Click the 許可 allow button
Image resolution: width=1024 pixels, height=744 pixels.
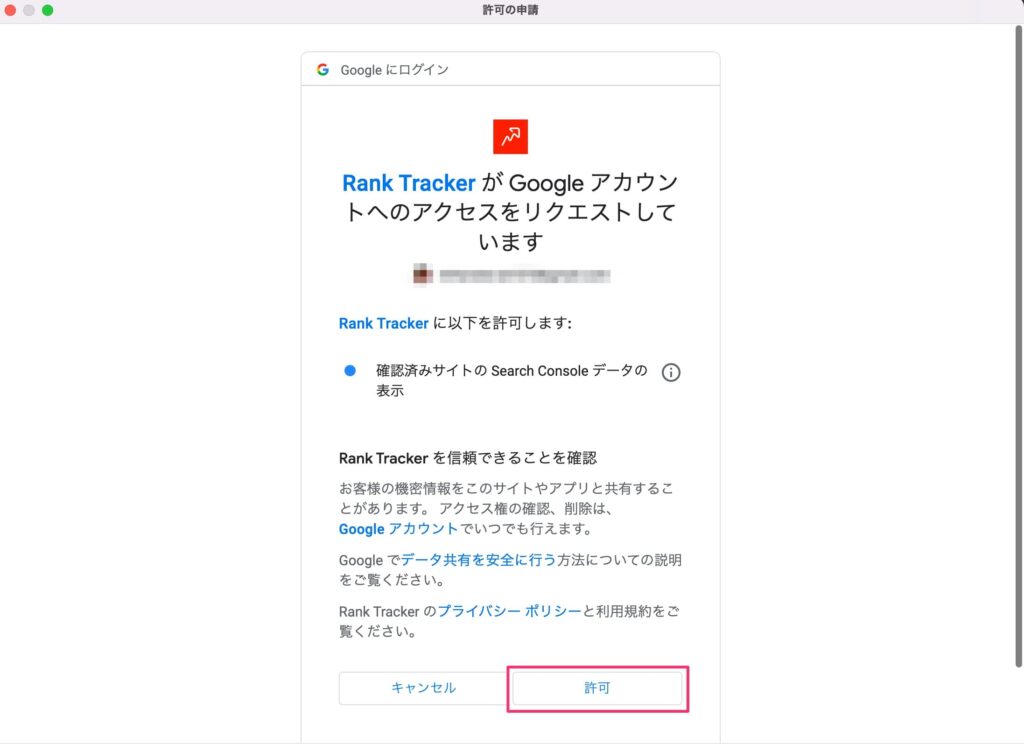pos(597,688)
